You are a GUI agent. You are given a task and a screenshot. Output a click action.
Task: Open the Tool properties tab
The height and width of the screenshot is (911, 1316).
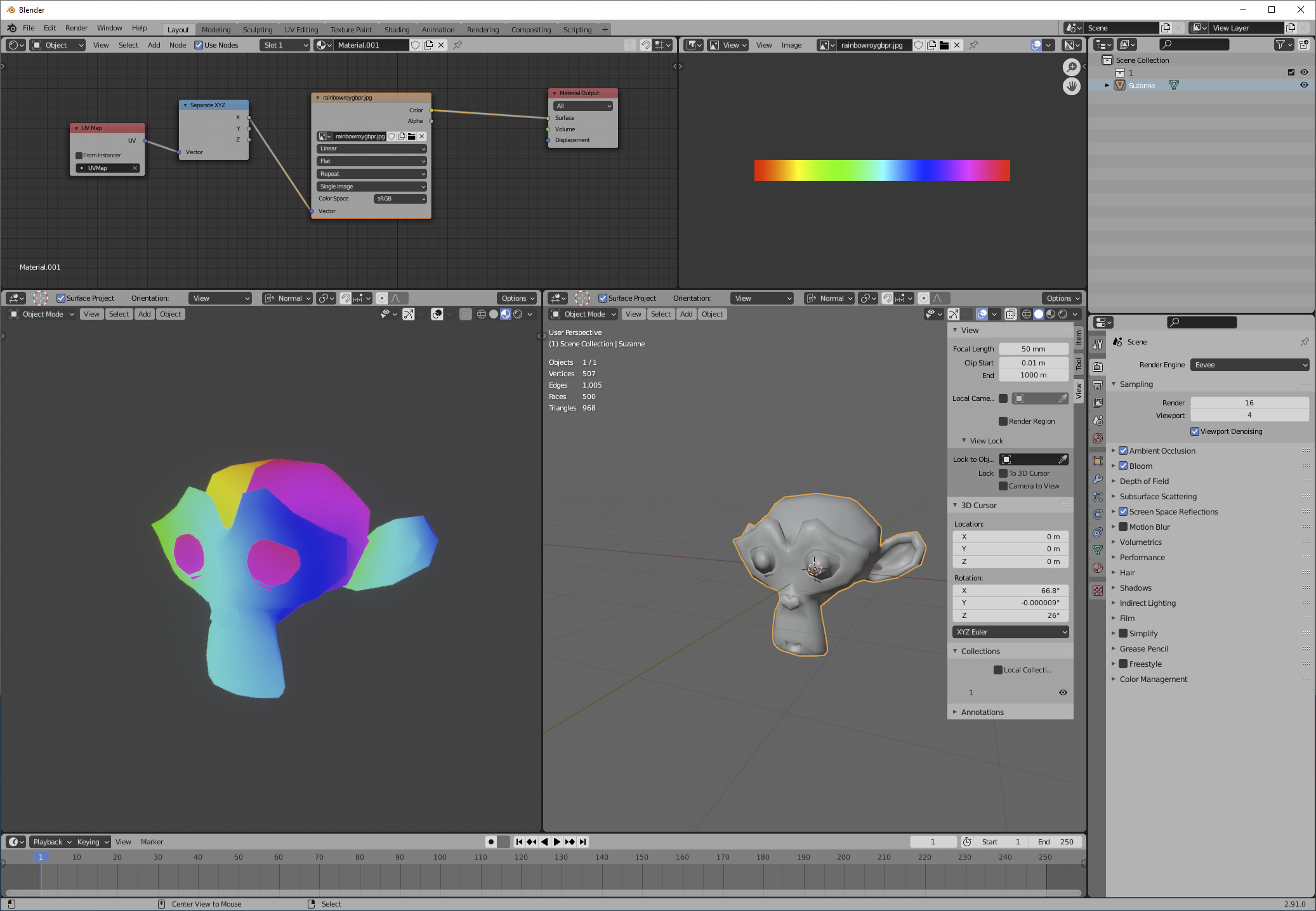tap(1098, 343)
